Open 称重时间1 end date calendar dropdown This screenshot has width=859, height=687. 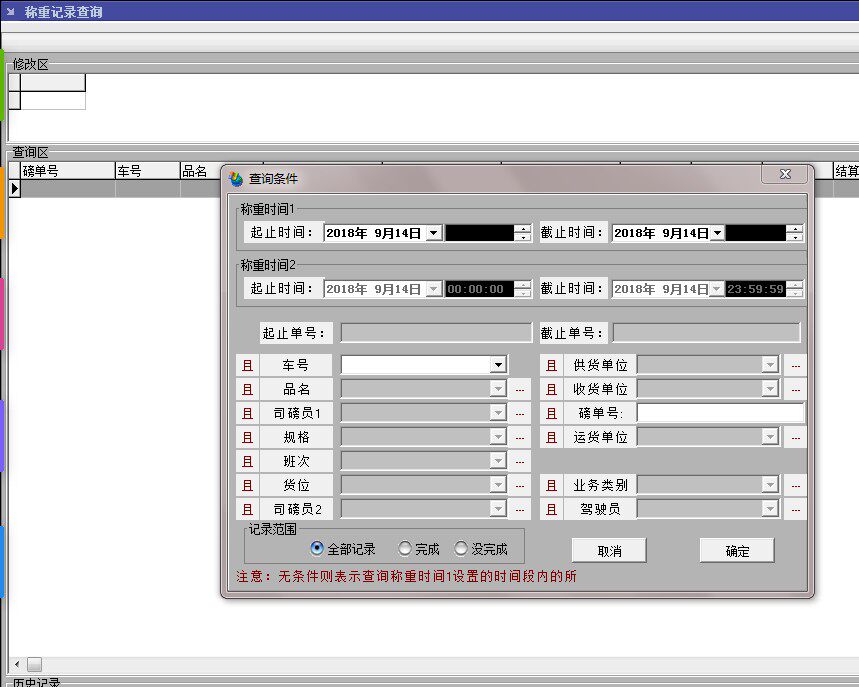717,233
